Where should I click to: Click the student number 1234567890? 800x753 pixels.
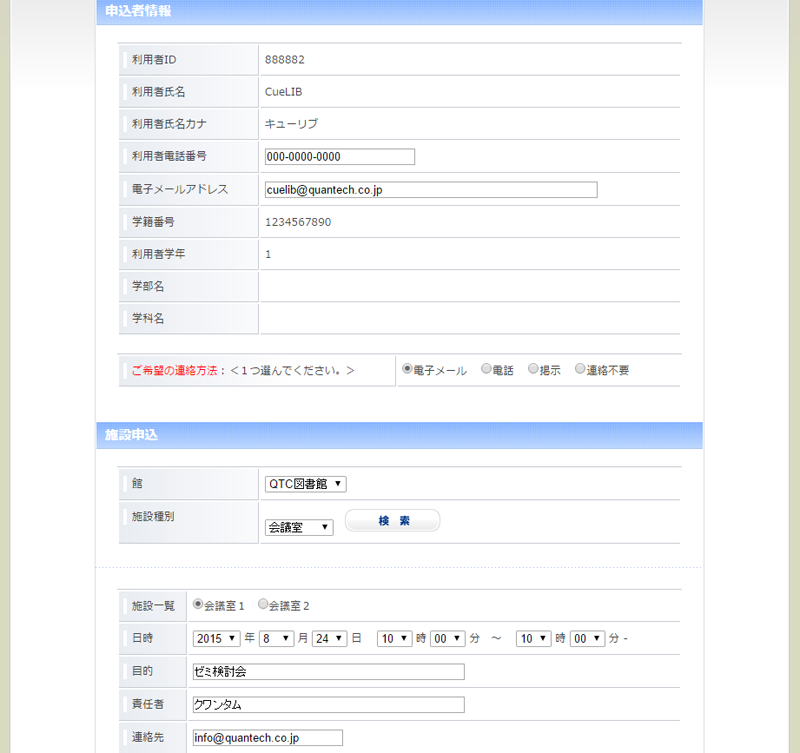pyautogui.click(x=298, y=222)
